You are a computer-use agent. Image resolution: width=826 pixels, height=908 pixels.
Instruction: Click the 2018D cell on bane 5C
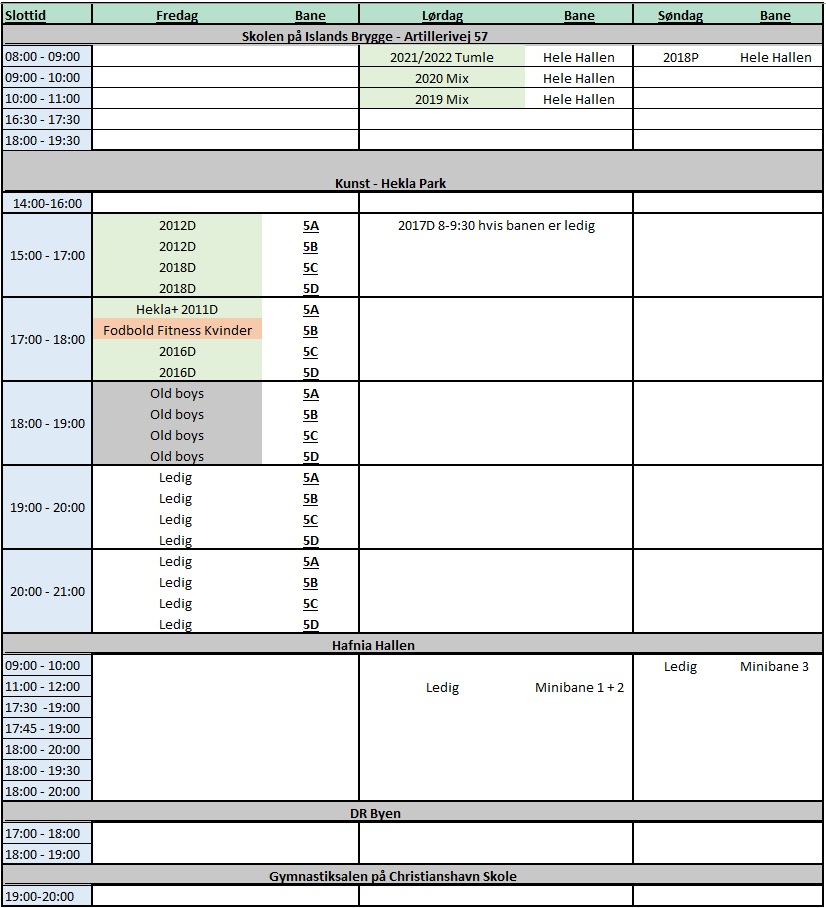(x=177, y=268)
